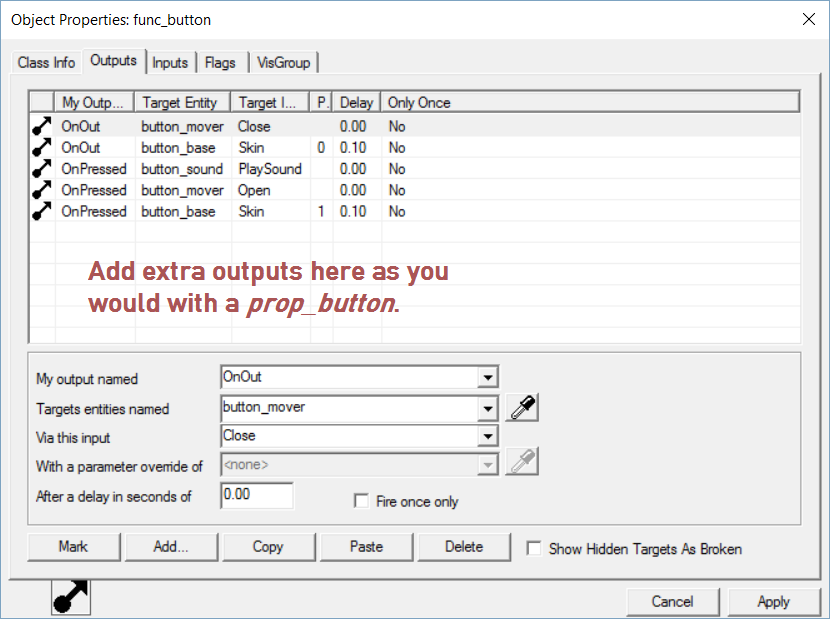
Task: Sort by Target Entity column header
Action: [x=183, y=102]
